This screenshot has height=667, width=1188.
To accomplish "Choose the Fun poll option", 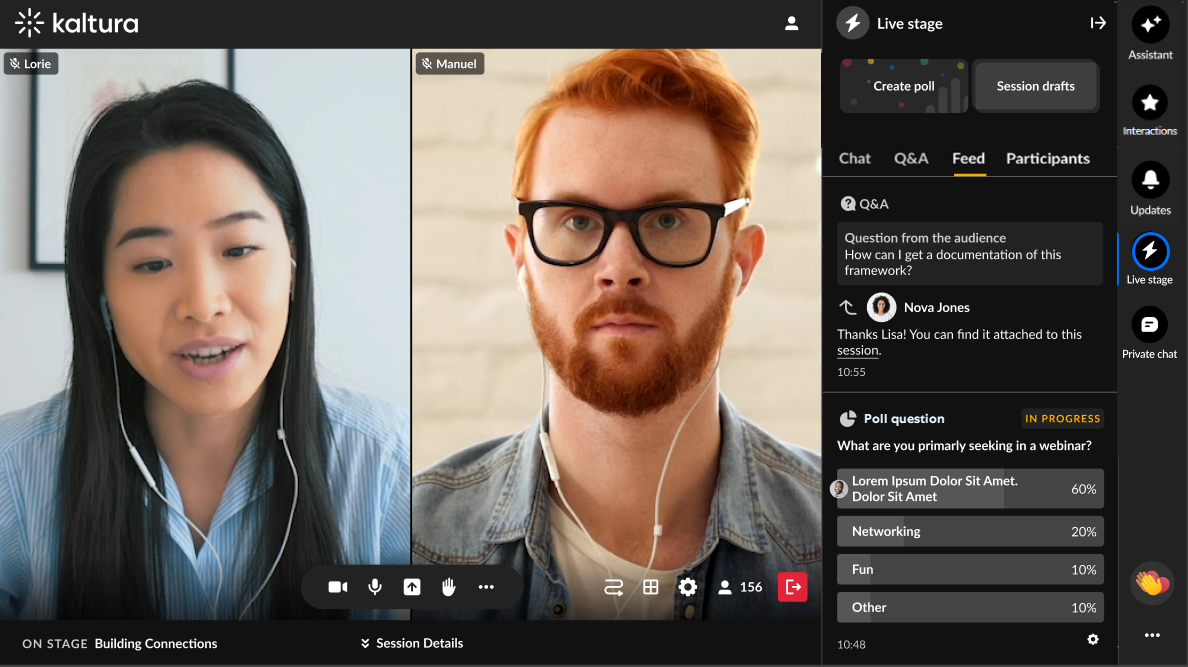I will coord(971,569).
